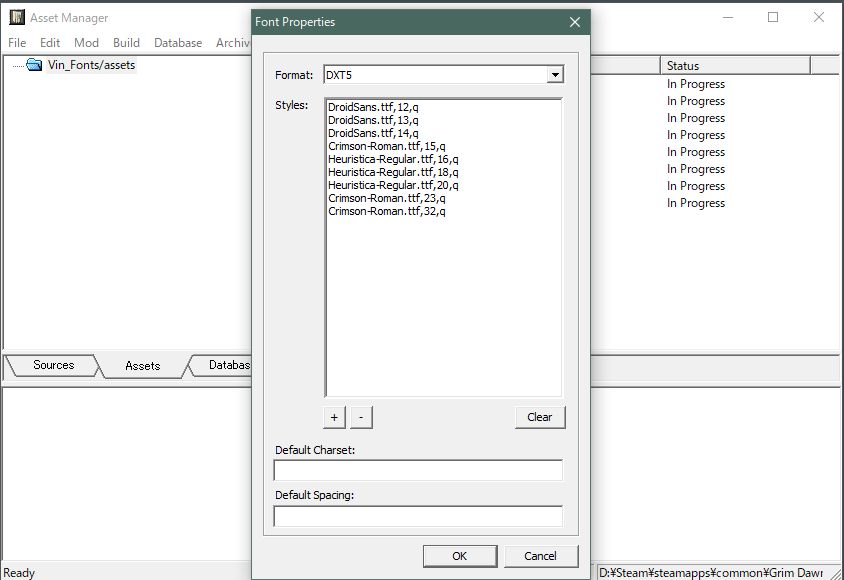Select Heuristica-Regular.ttf,18,q style entry
The image size is (844, 580).
(392, 172)
